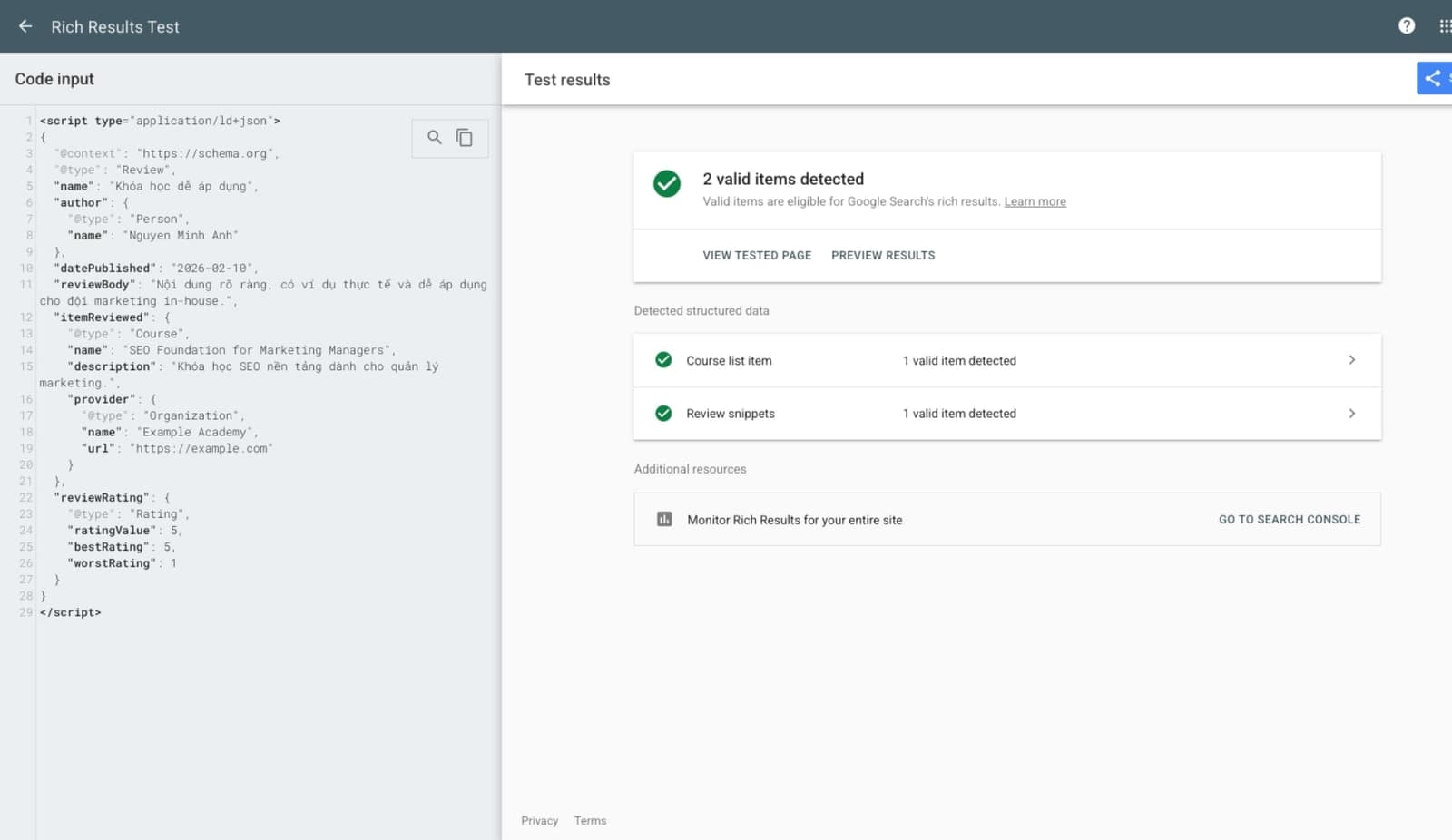This screenshot has width=1452, height=840.
Task: Click VIEW TESTED PAGE
Action: click(757, 256)
